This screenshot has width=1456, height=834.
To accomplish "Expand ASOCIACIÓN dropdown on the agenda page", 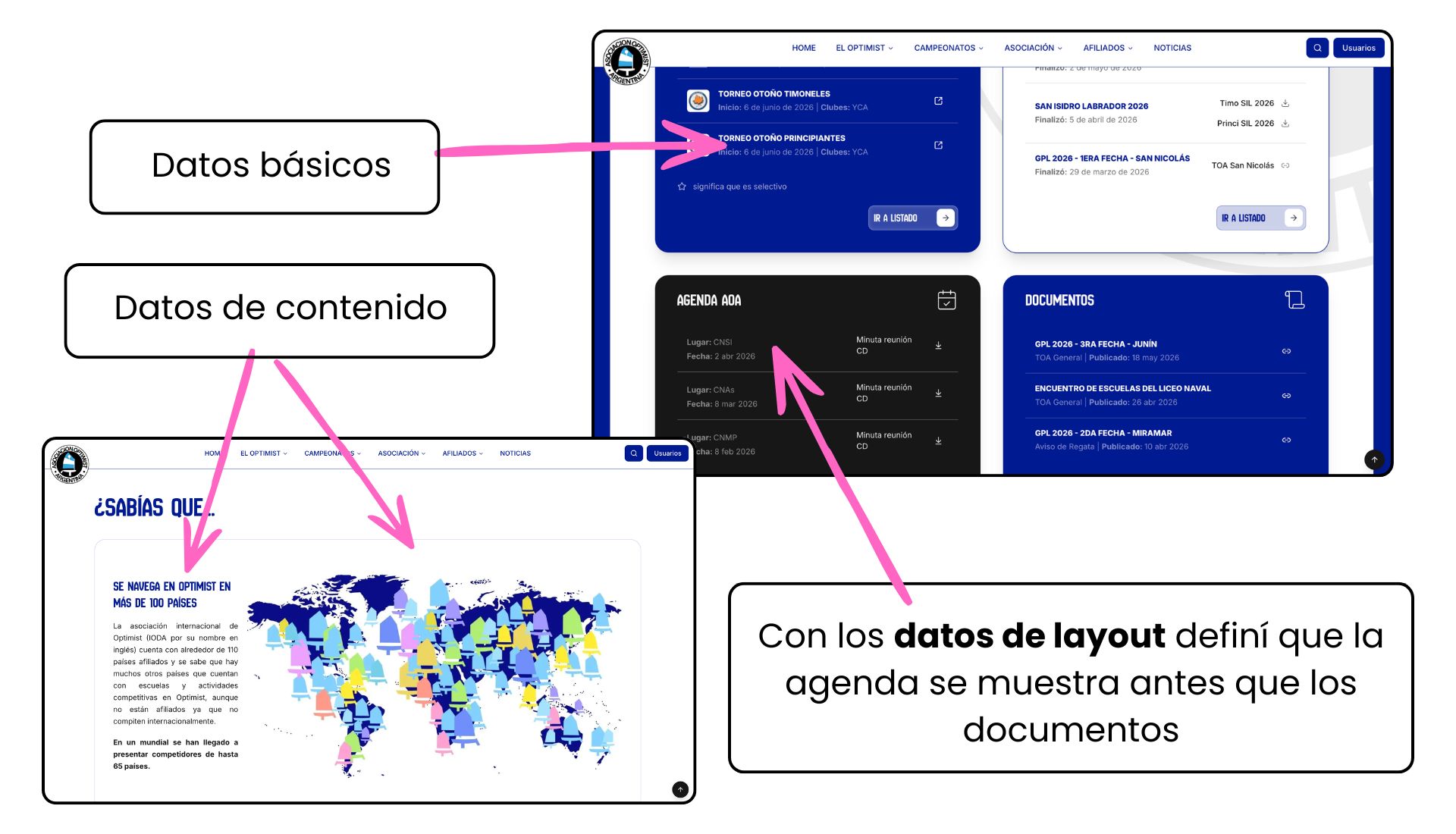I will (1033, 48).
